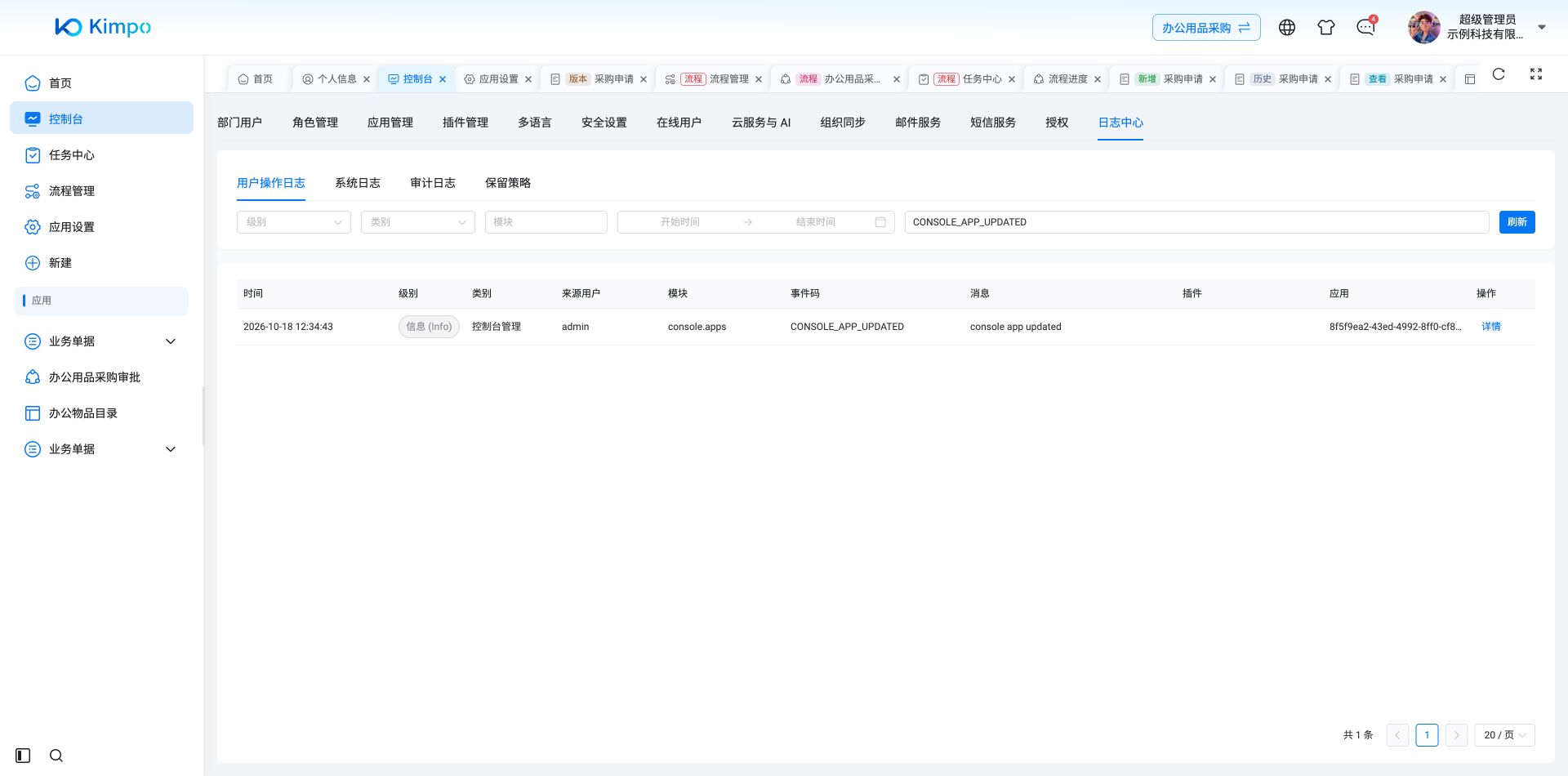The image size is (1568, 776).
Task: Open the 20 / 页 page size dropdown
Action: point(1504,735)
